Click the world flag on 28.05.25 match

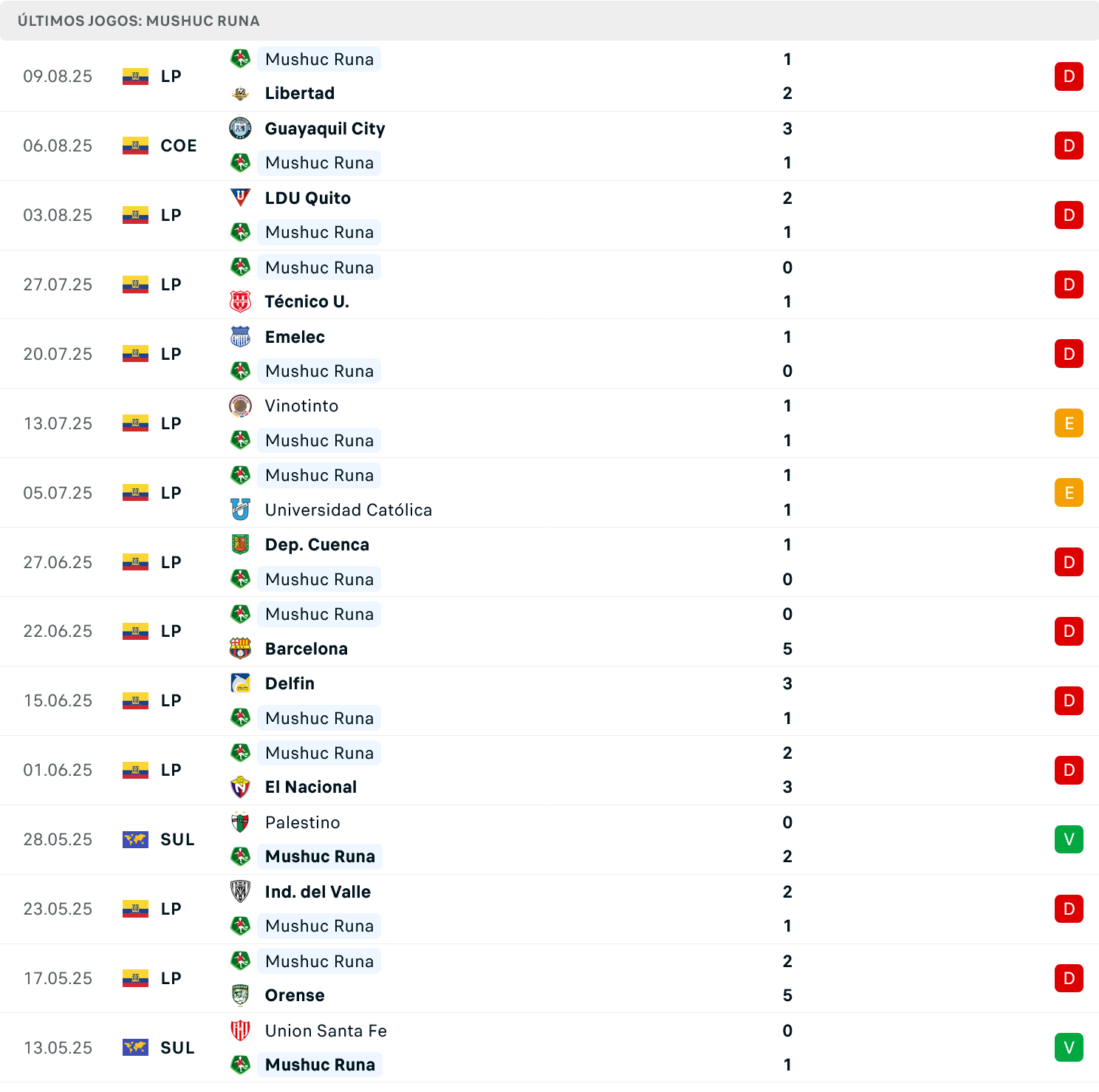click(x=135, y=839)
